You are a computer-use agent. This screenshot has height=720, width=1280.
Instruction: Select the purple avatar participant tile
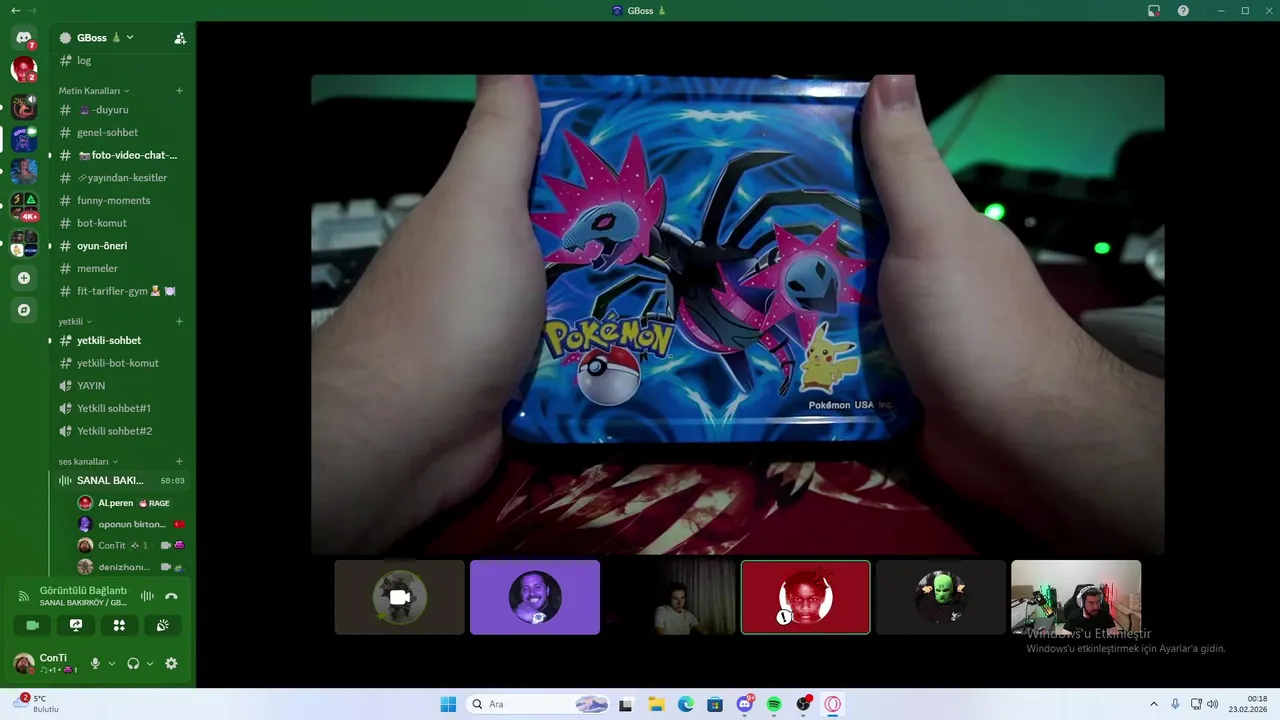535,597
